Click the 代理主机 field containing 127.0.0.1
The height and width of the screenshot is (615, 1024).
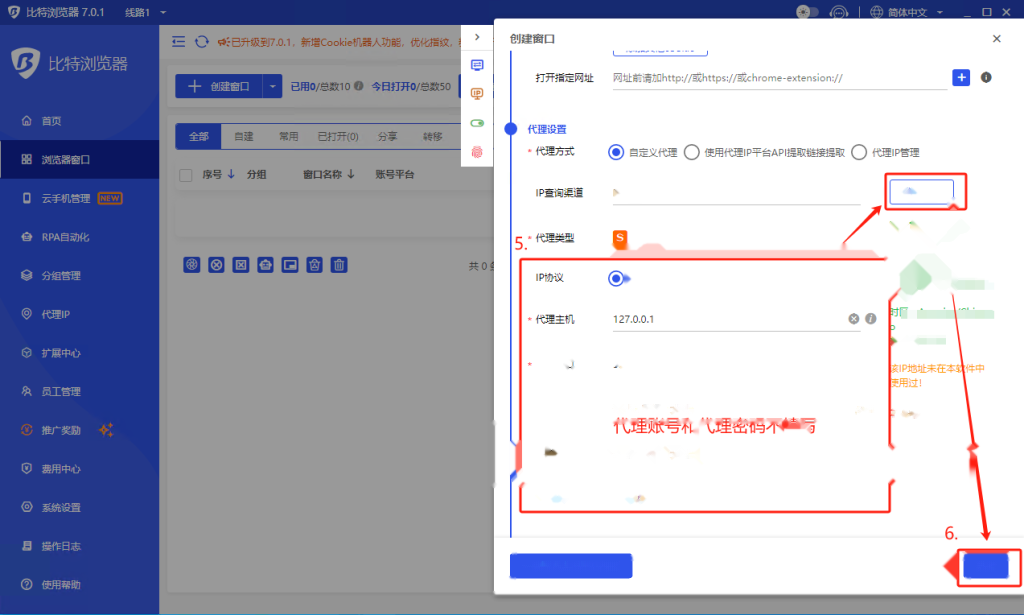(x=737, y=319)
